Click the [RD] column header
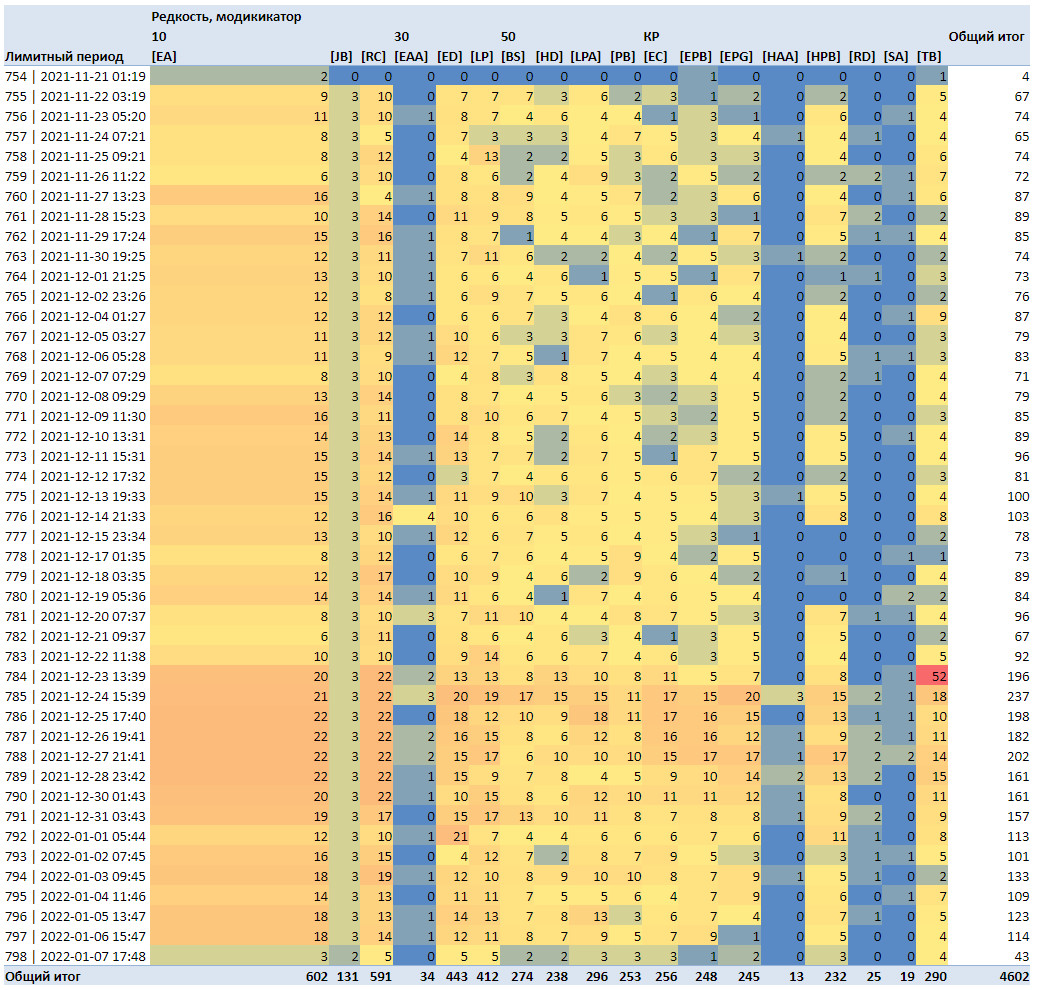 click(862, 57)
